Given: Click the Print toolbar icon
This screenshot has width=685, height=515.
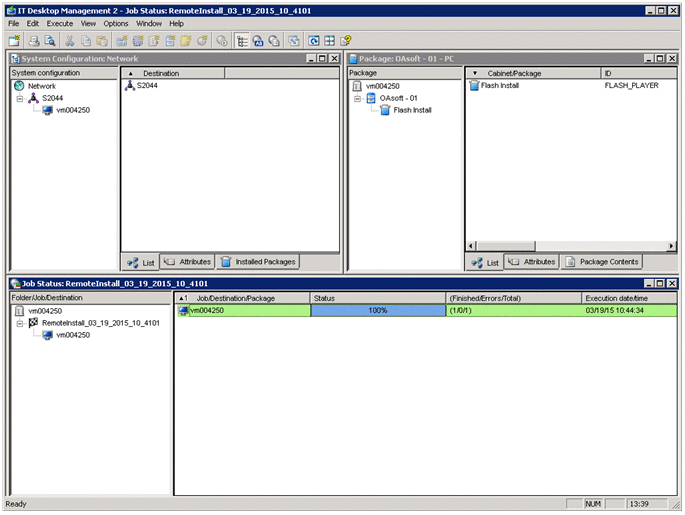Looking at the screenshot, I should [34, 41].
